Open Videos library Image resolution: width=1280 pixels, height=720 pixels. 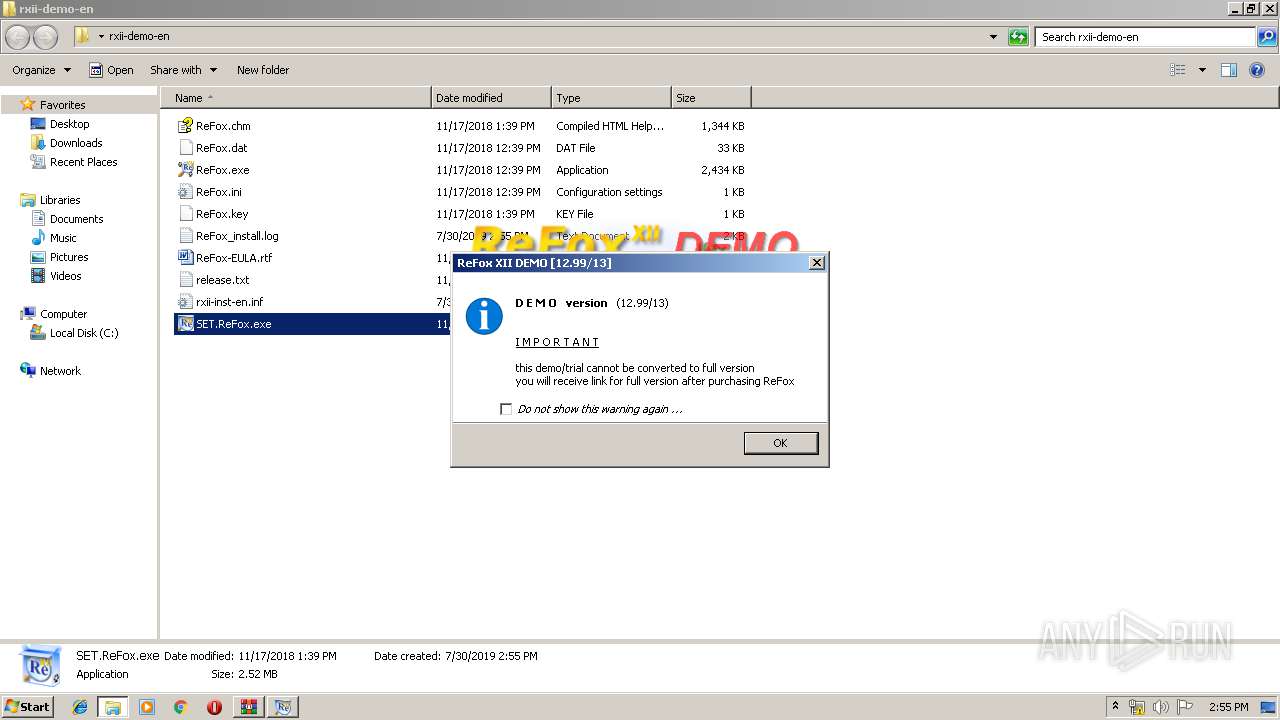pos(65,276)
